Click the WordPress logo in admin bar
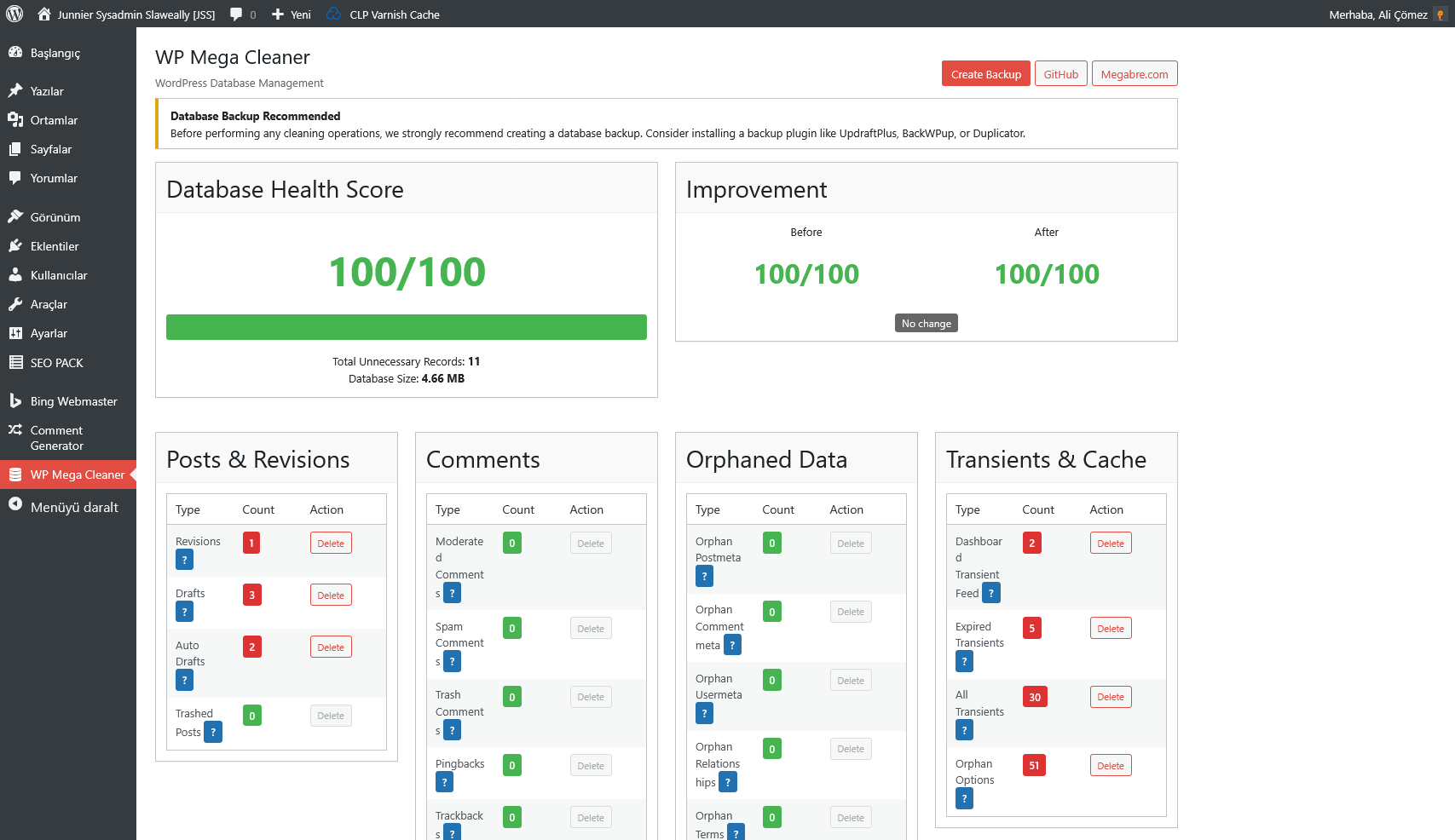 click(14, 14)
